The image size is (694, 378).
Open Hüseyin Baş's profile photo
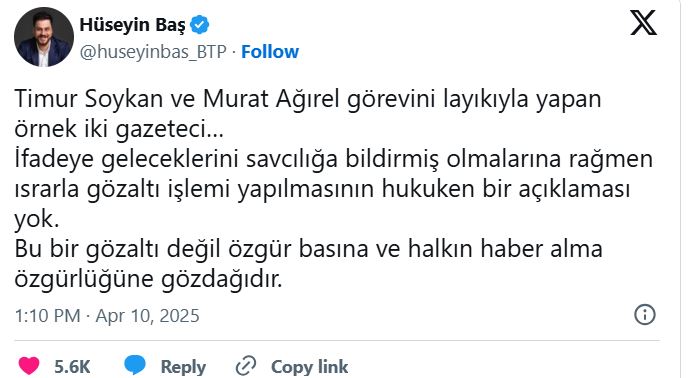[44, 37]
